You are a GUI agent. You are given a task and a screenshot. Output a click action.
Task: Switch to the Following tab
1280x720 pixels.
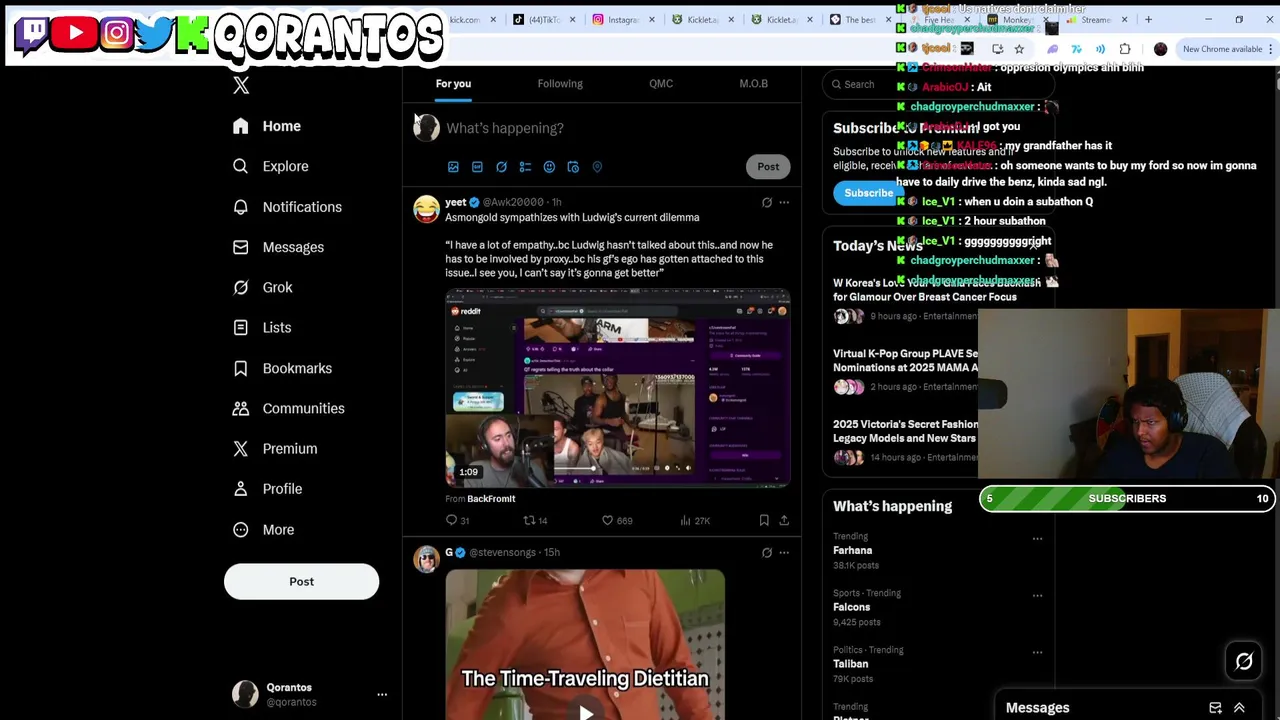point(560,84)
